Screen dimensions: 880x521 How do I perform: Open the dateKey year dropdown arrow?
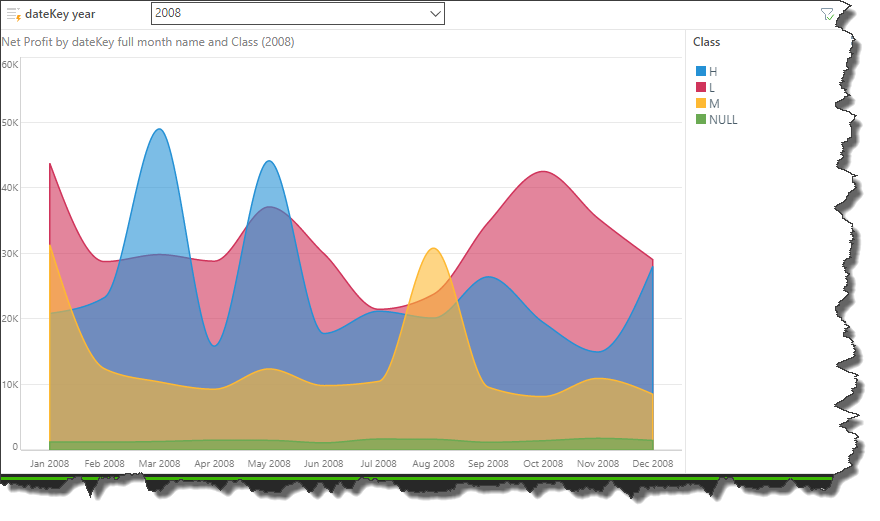pos(434,14)
